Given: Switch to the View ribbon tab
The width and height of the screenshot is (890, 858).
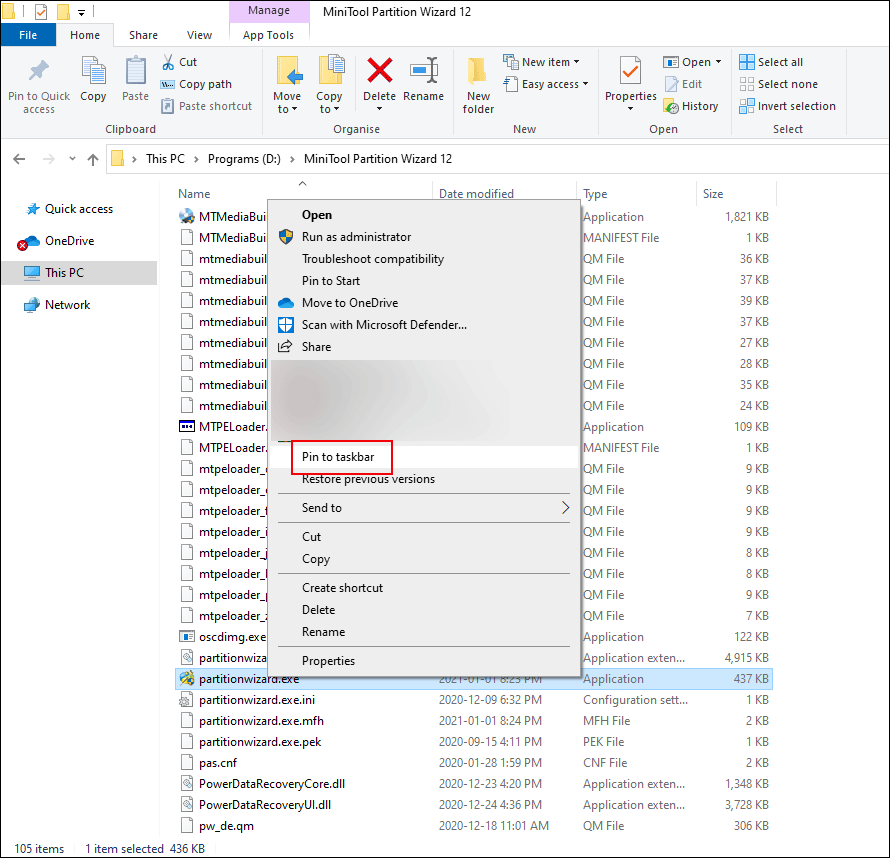Looking at the screenshot, I should 199,35.
